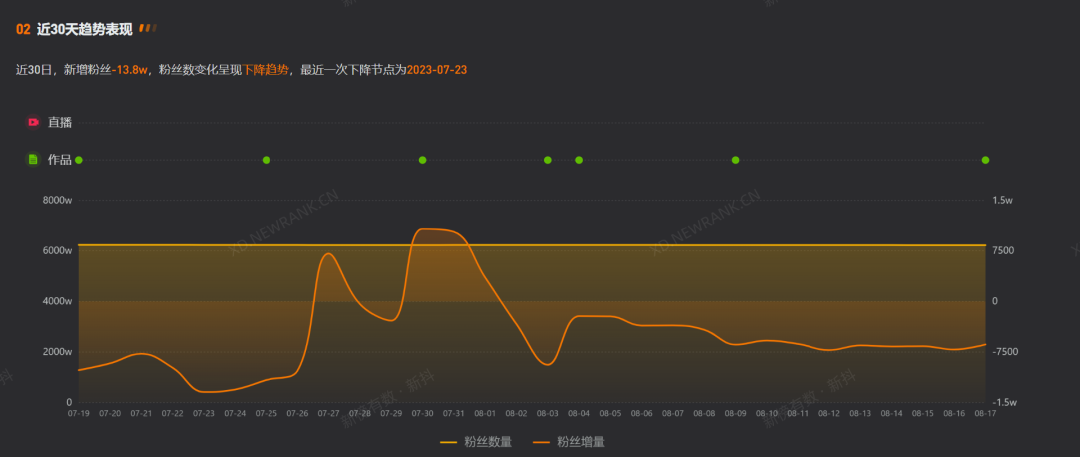
Task: Click the 08-06 date label
Action: (x=642, y=414)
